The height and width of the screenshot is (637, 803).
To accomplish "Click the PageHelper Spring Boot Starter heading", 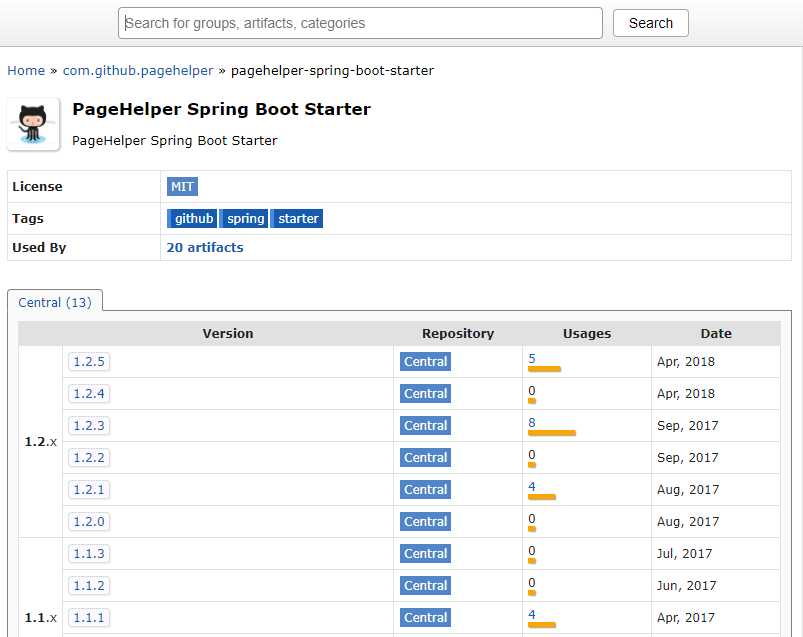I will pyautogui.click(x=221, y=109).
